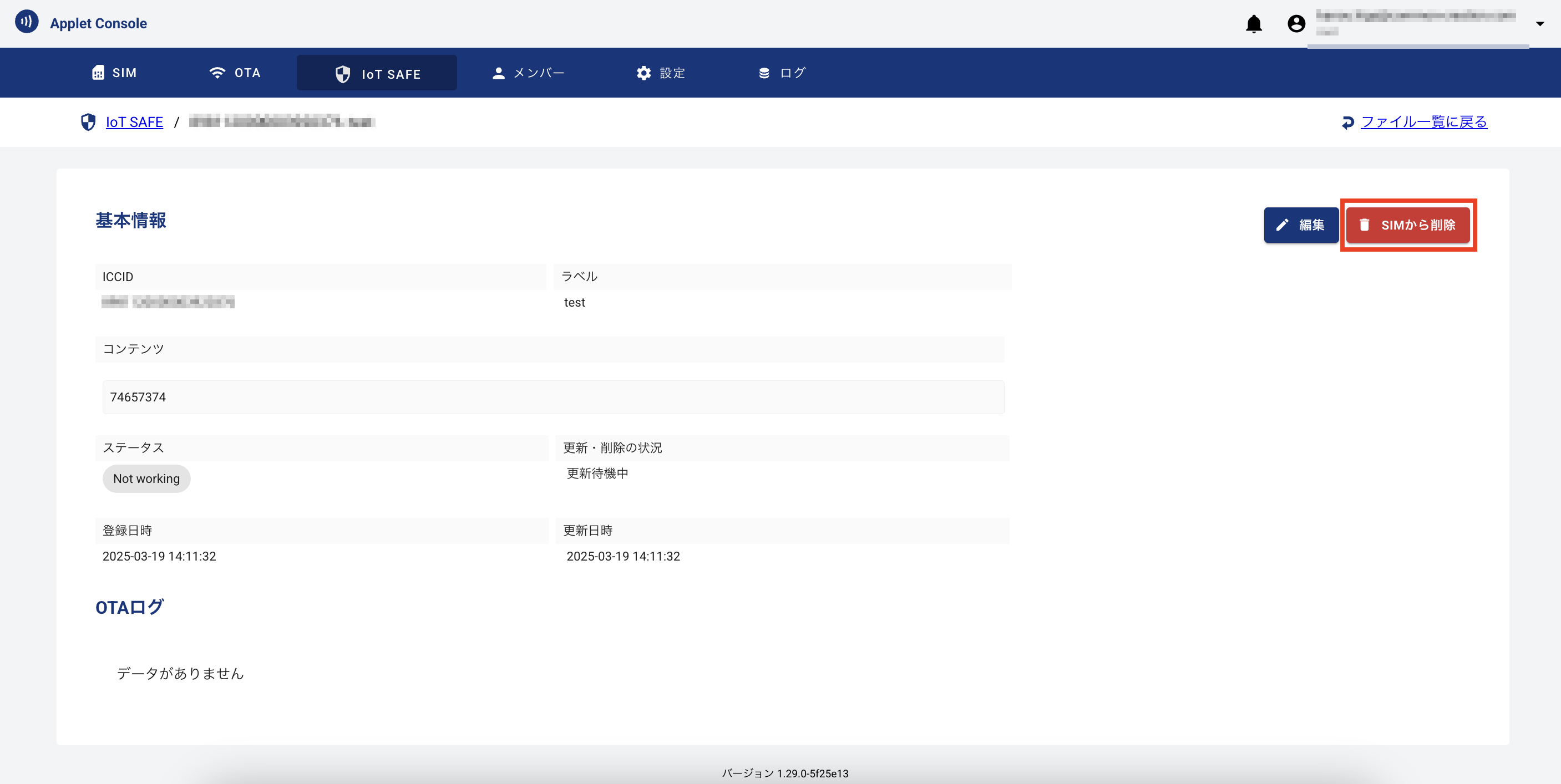Click the ステータス field label
This screenshot has width=1561, height=784.
pyautogui.click(x=133, y=448)
